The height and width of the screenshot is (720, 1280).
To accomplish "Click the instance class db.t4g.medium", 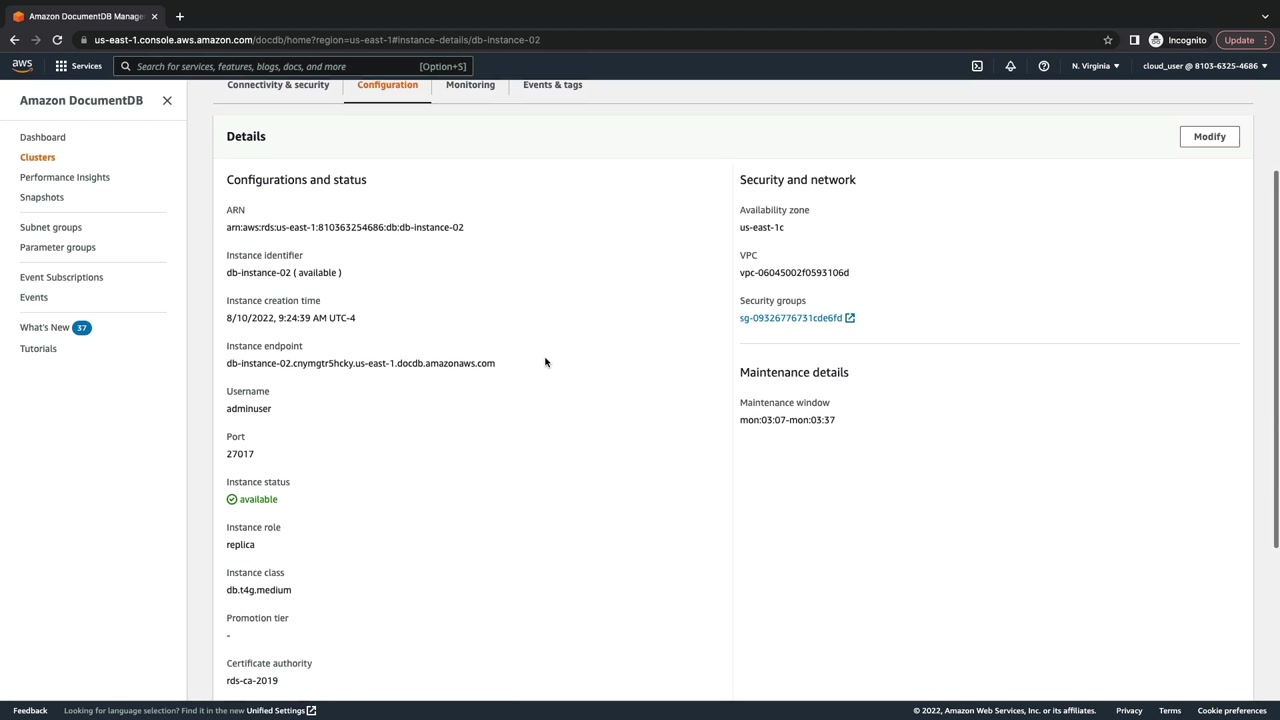I will 259,590.
